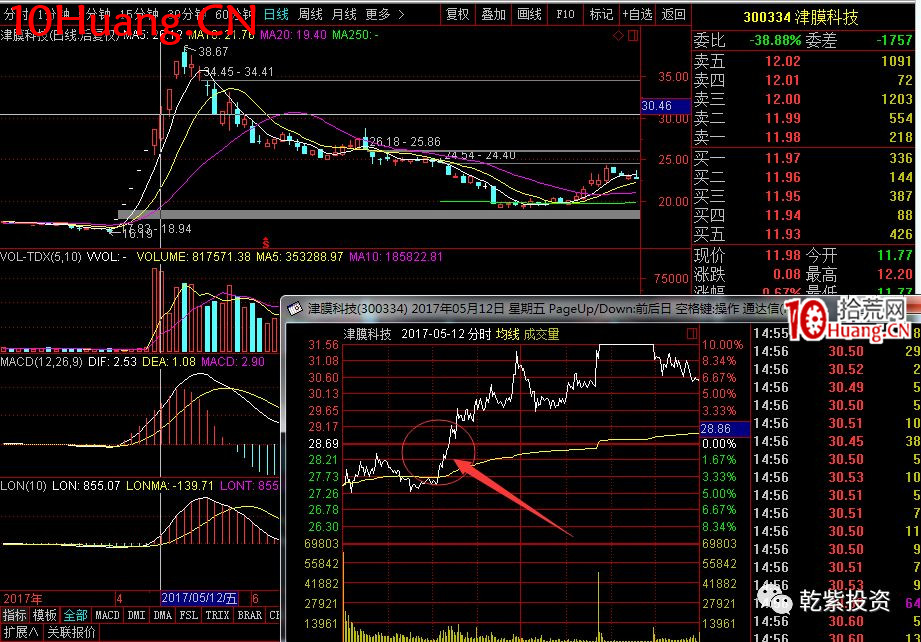The width and height of the screenshot is (921, 642).
Task: Click the red window-layout icon beside the diamond
Action: click(x=633, y=36)
